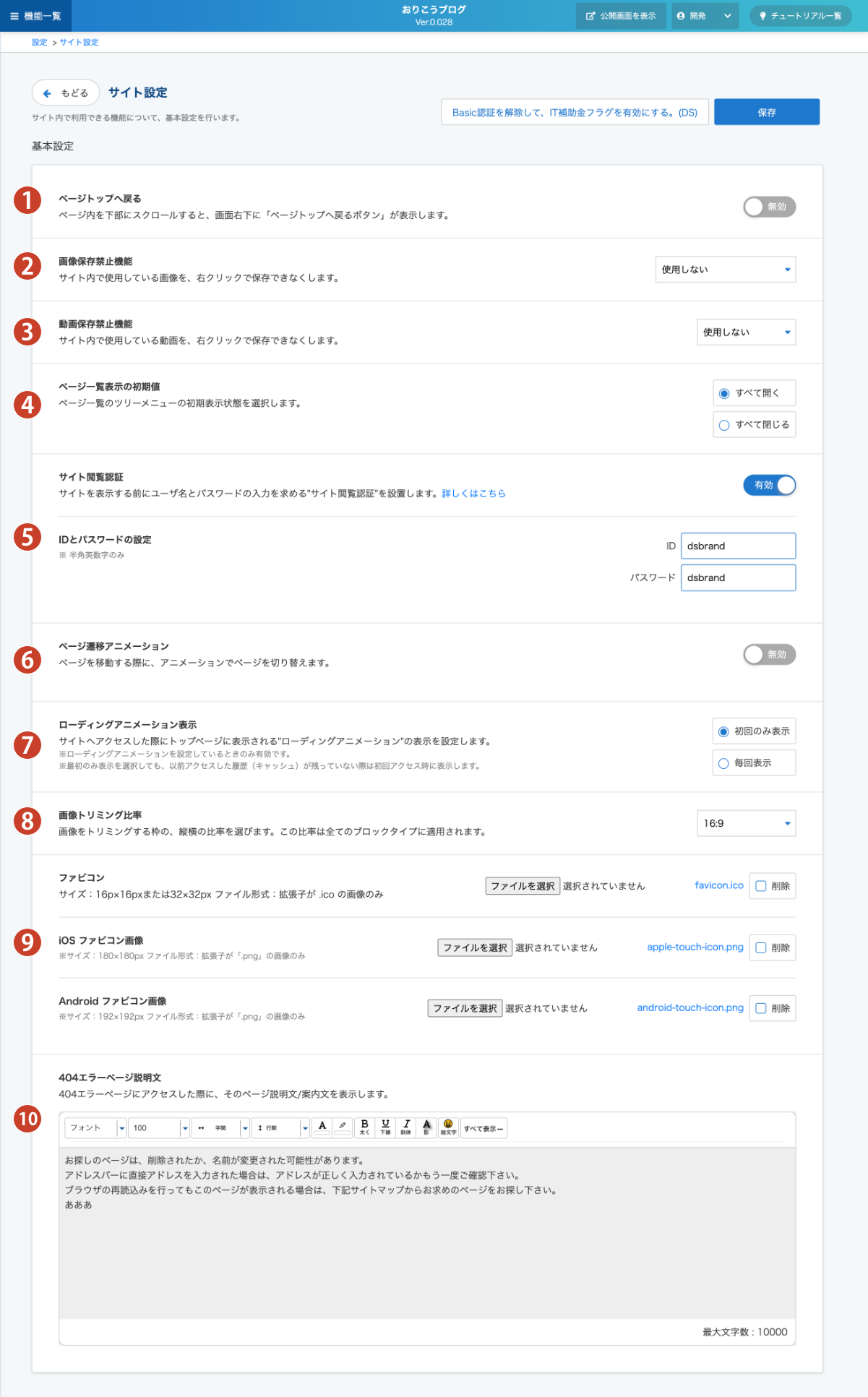Click the underline (下線) formatting icon
The image size is (868, 1397).
385,1127
